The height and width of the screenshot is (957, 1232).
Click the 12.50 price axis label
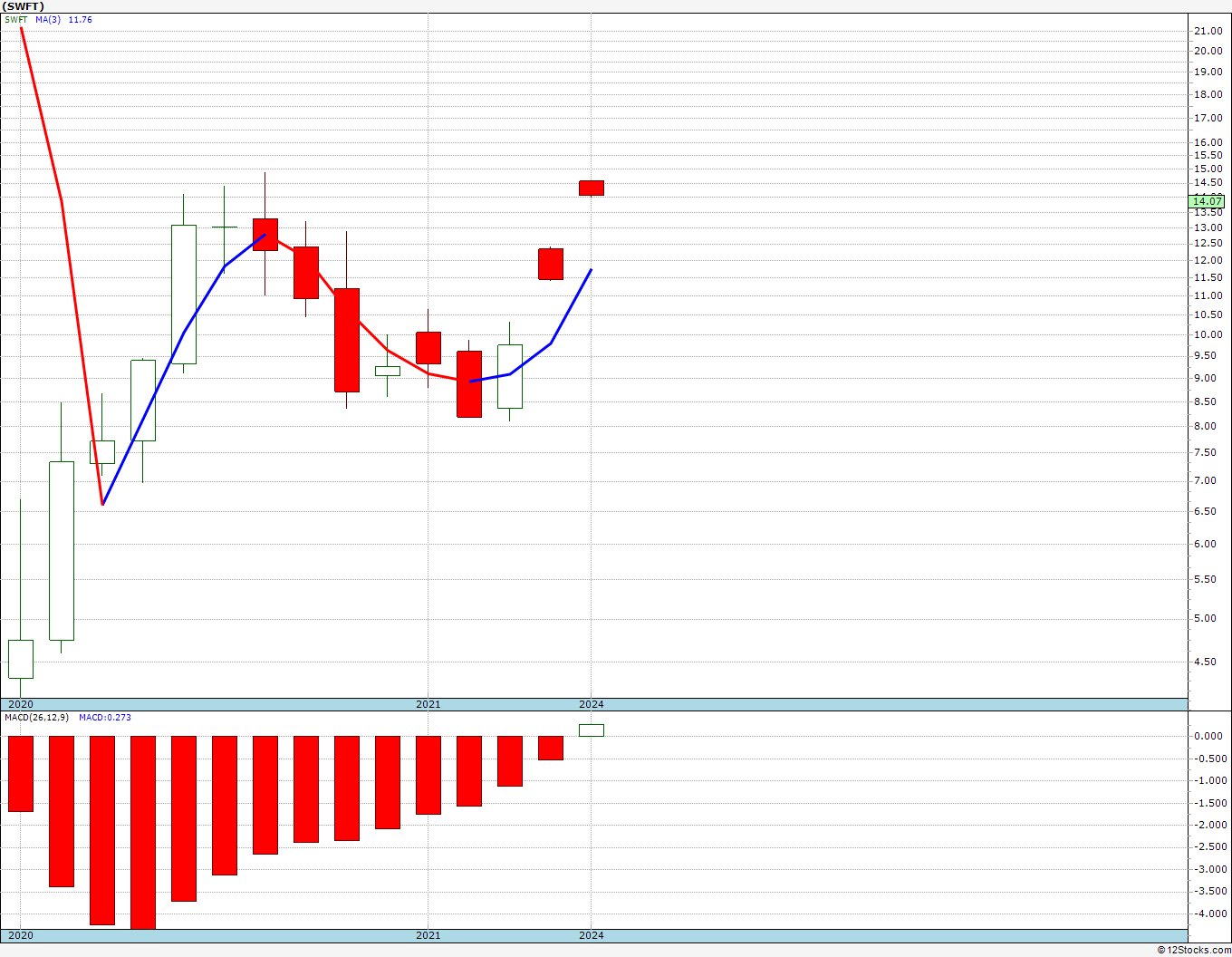(x=1208, y=243)
